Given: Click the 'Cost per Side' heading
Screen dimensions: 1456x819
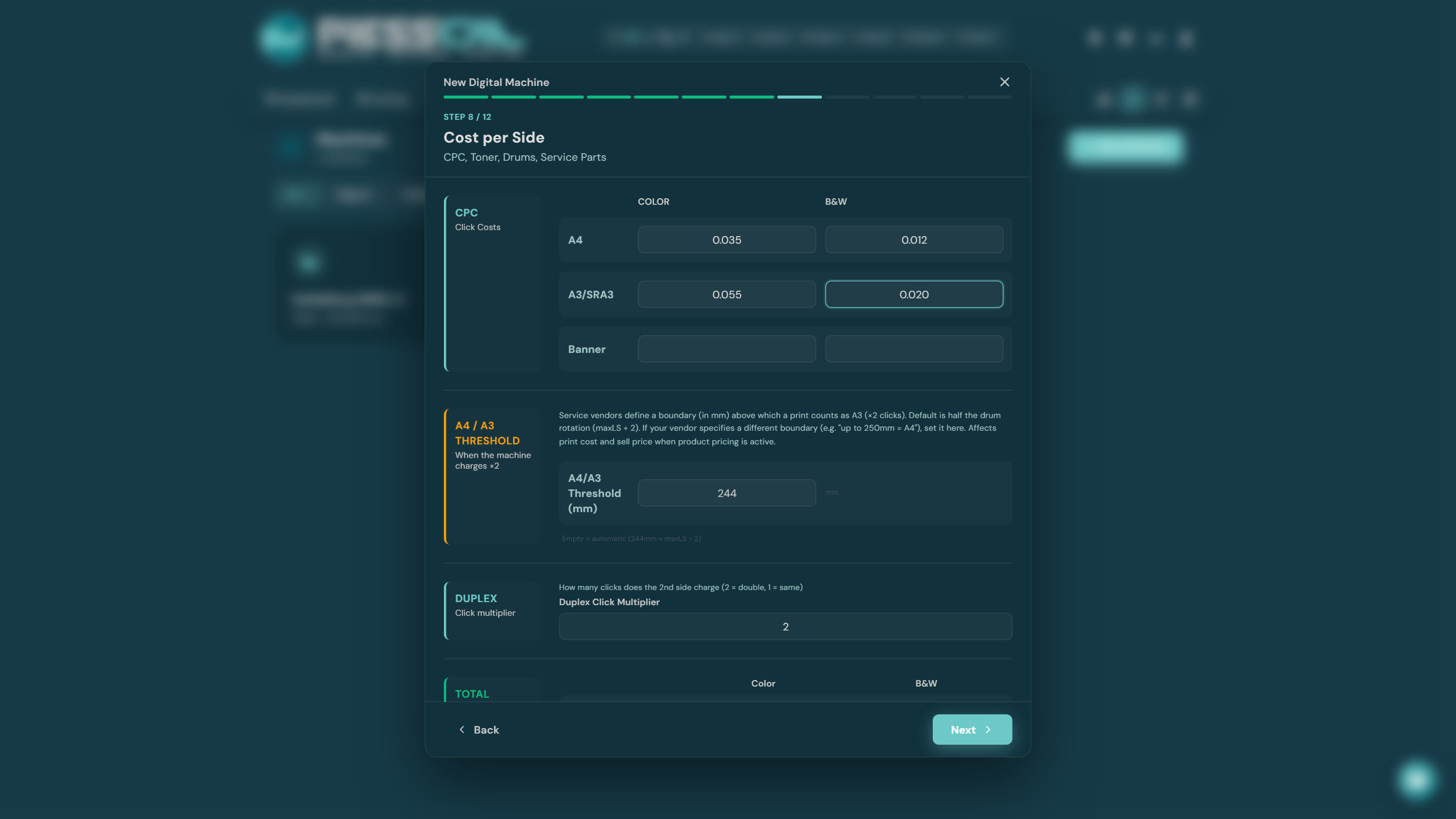Looking at the screenshot, I should (x=493, y=138).
